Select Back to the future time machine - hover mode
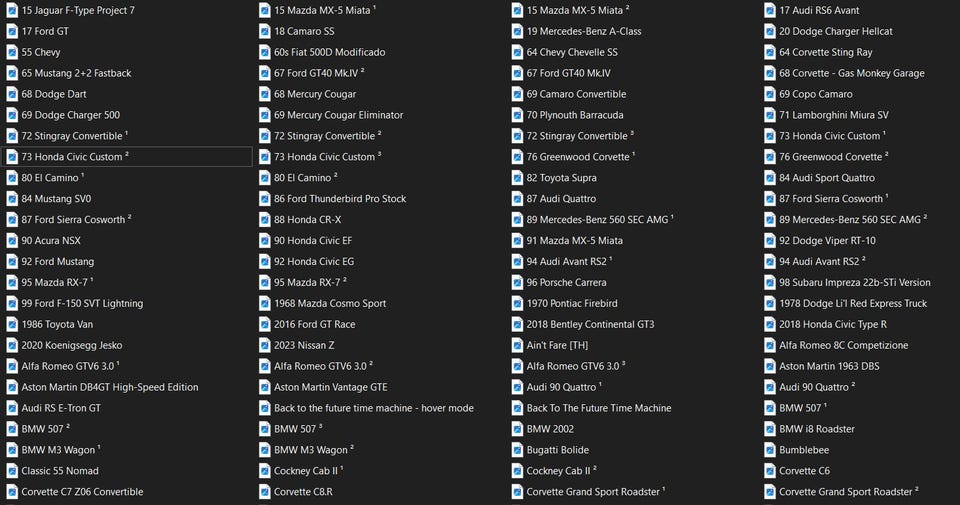Image resolution: width=960 pixels, height=505 pixels. [373, 408]
